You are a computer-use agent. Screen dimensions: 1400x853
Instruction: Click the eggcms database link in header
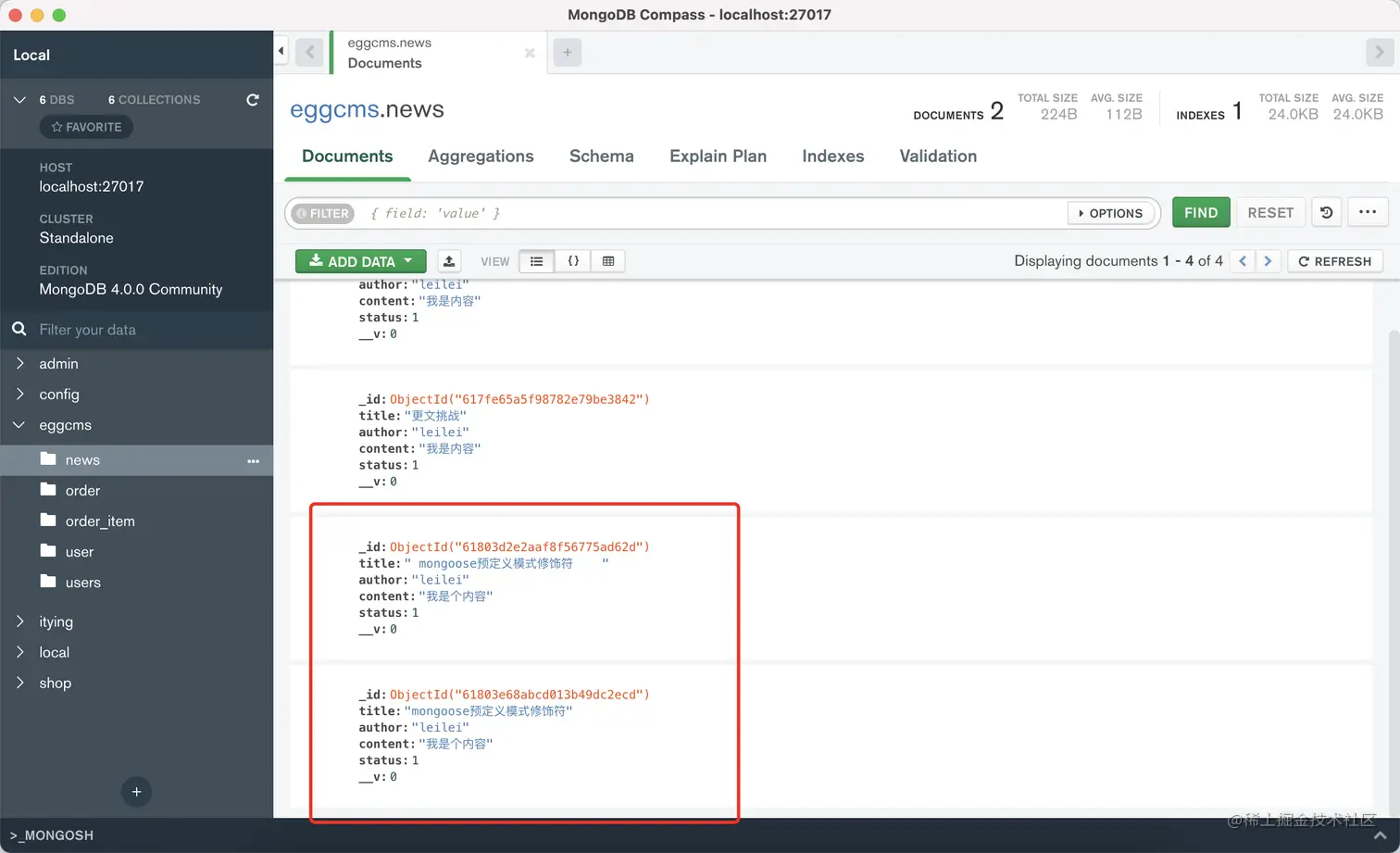(x=334, y=109)
